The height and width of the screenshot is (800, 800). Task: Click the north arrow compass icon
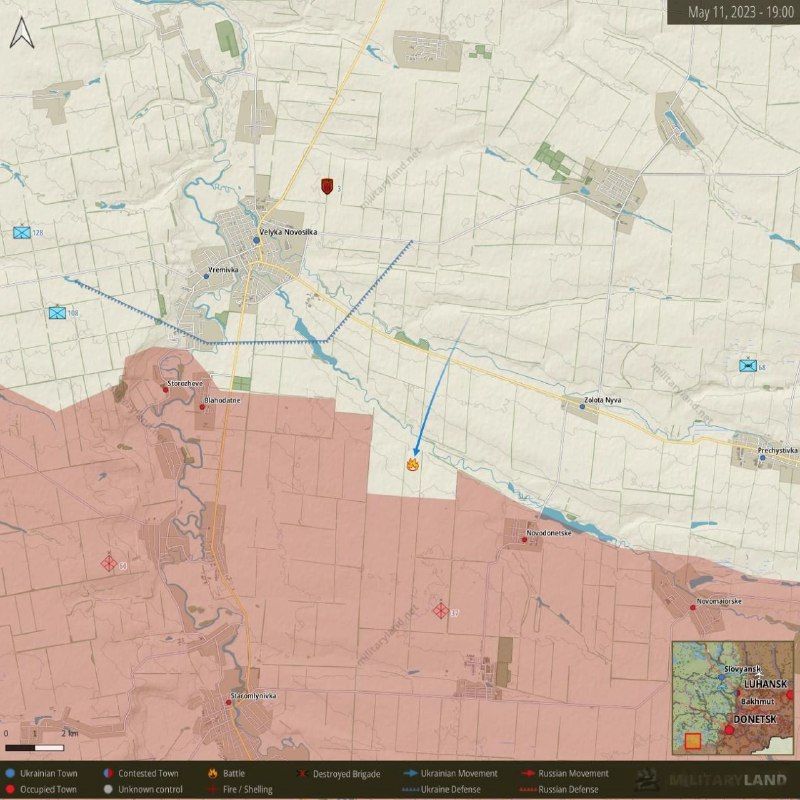[22, 33]
